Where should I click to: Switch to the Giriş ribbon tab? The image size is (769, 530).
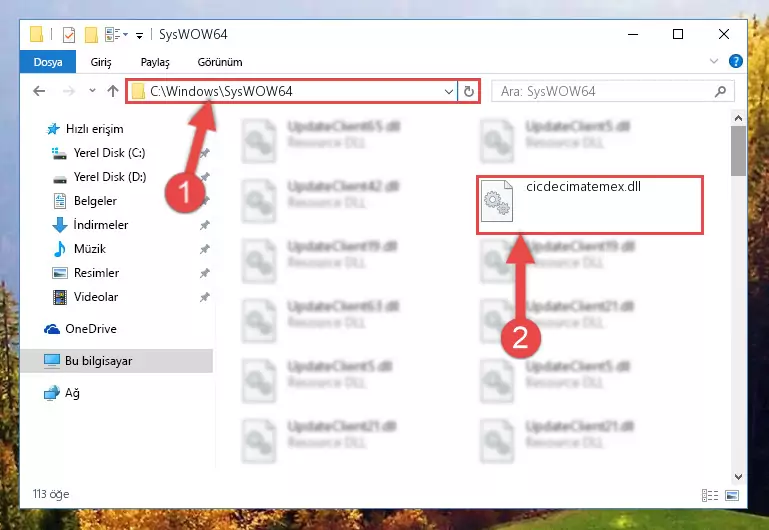(101, 62)
